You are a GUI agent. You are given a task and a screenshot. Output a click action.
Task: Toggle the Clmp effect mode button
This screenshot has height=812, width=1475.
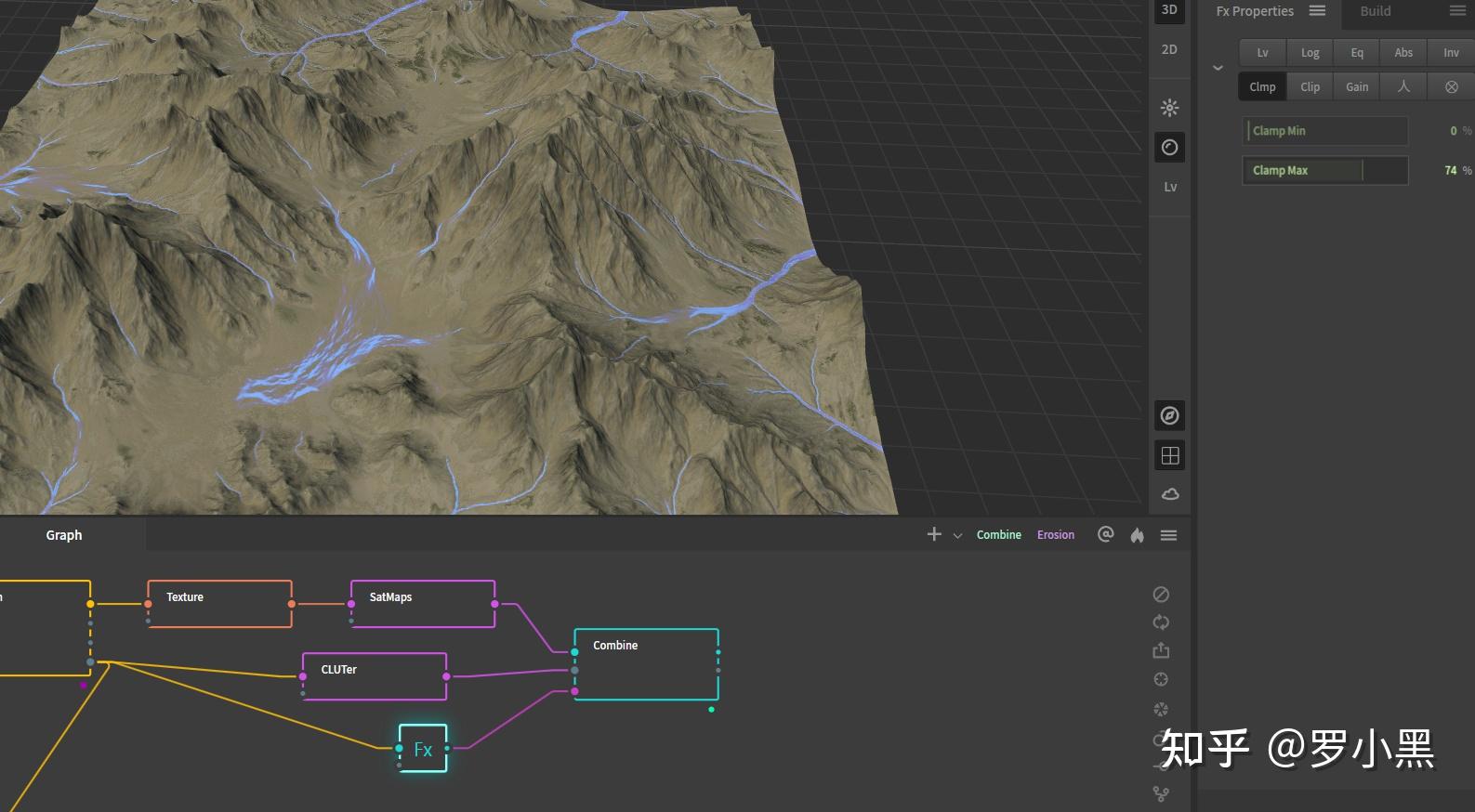[1262, 86]
